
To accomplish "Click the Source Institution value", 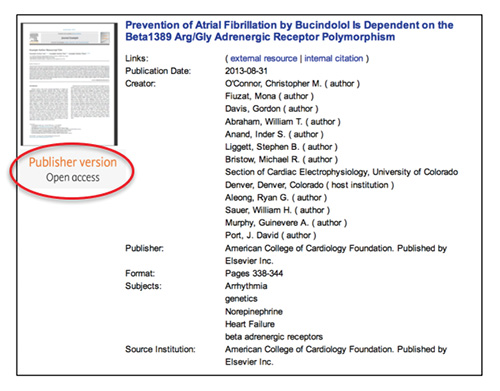I will [336, 356].
